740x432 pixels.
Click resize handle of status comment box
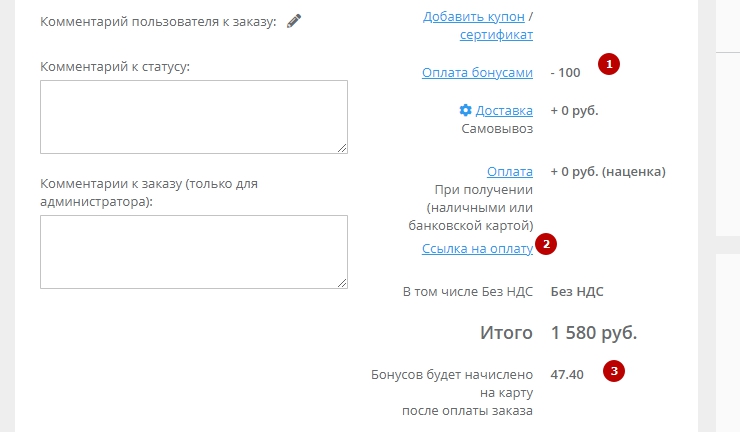pyautogui.click(x=342, y=149)
